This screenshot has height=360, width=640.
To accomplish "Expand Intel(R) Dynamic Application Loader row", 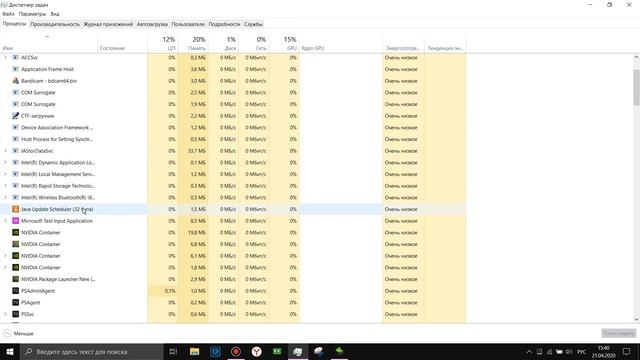I will coord(5,162).
